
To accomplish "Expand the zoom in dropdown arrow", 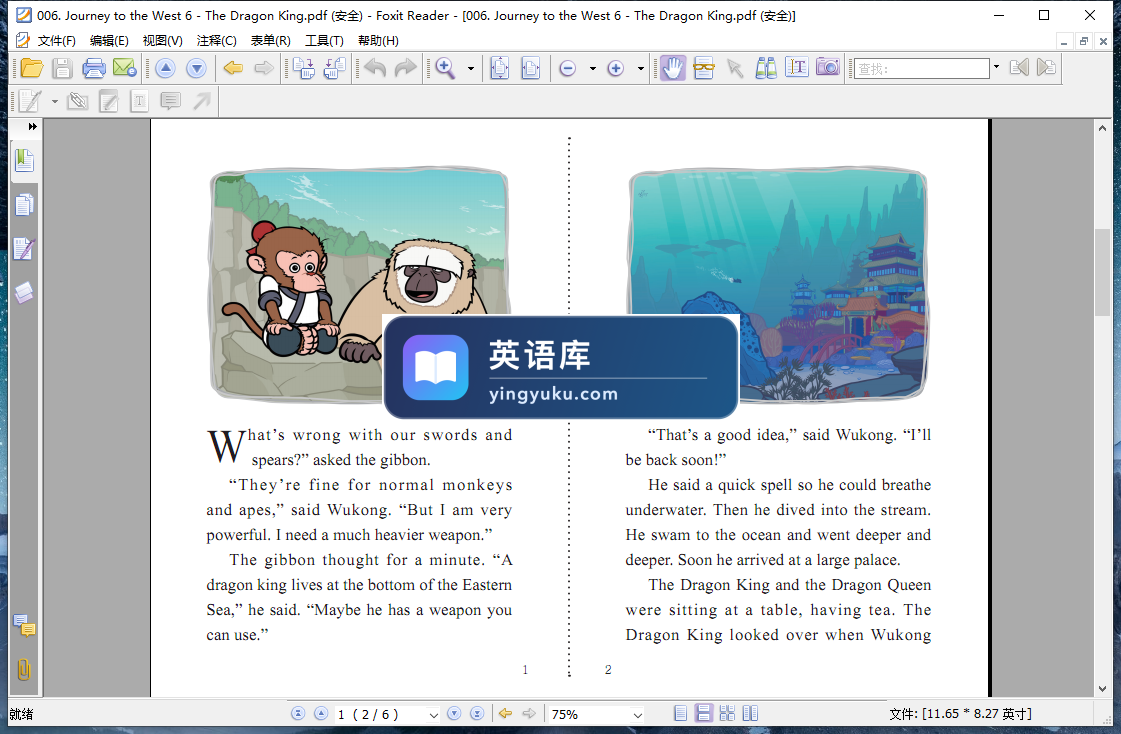I will coord(641,69).
